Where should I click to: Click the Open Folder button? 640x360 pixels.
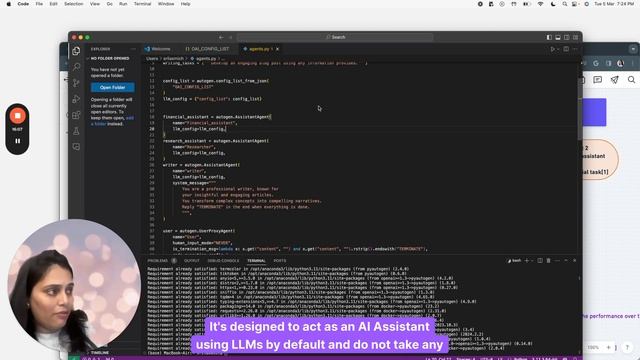click(113, 87)
